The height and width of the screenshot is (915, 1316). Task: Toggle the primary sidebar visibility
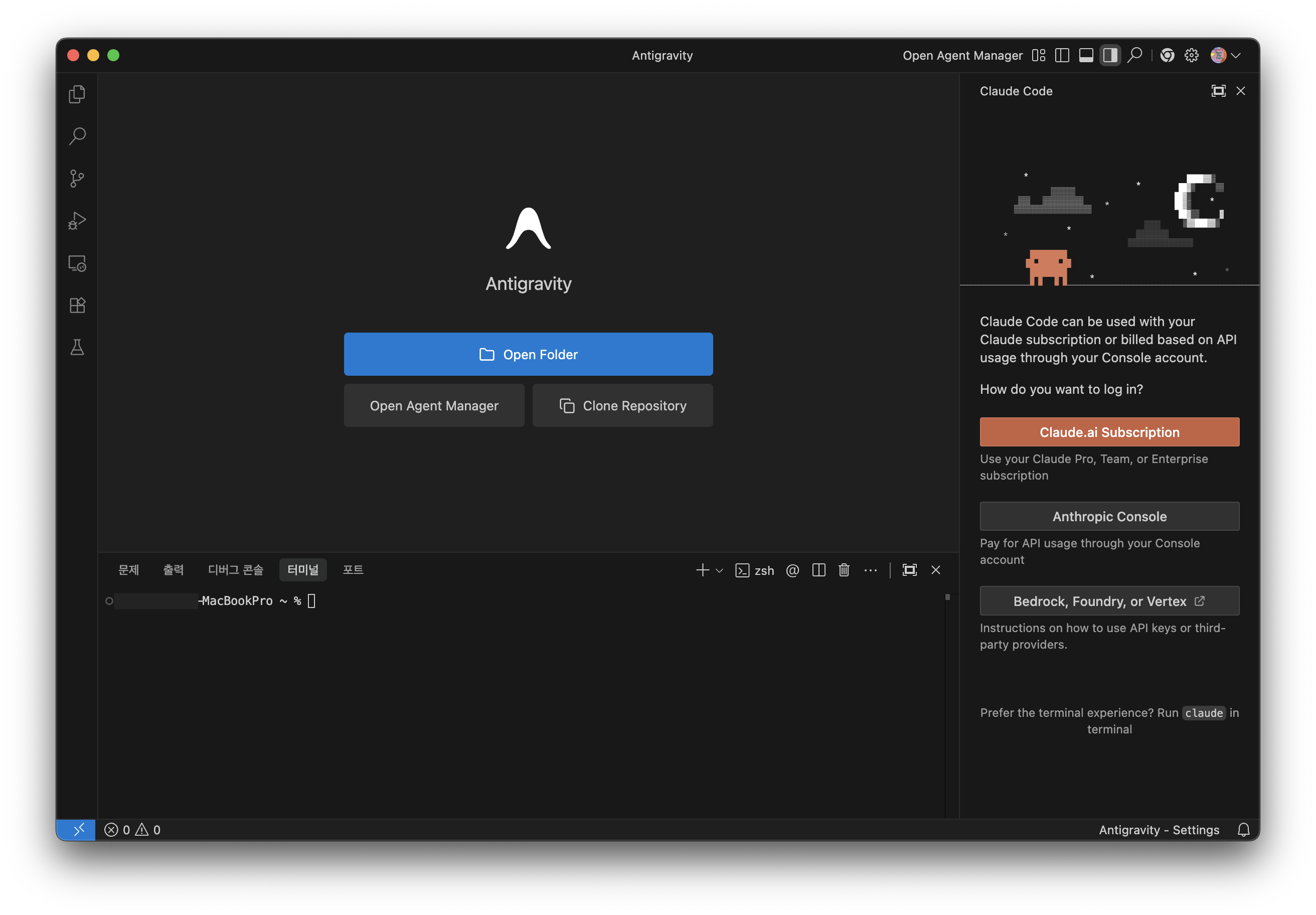(x=1062, y=55)
